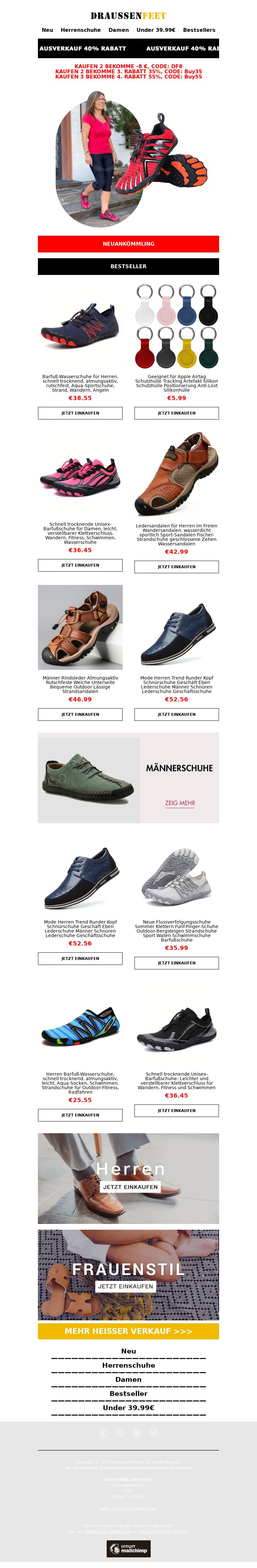Click the red NEUANKÖMMLING banner button
The height and width of the screenshot is (1568, 257).
(128, 243)
